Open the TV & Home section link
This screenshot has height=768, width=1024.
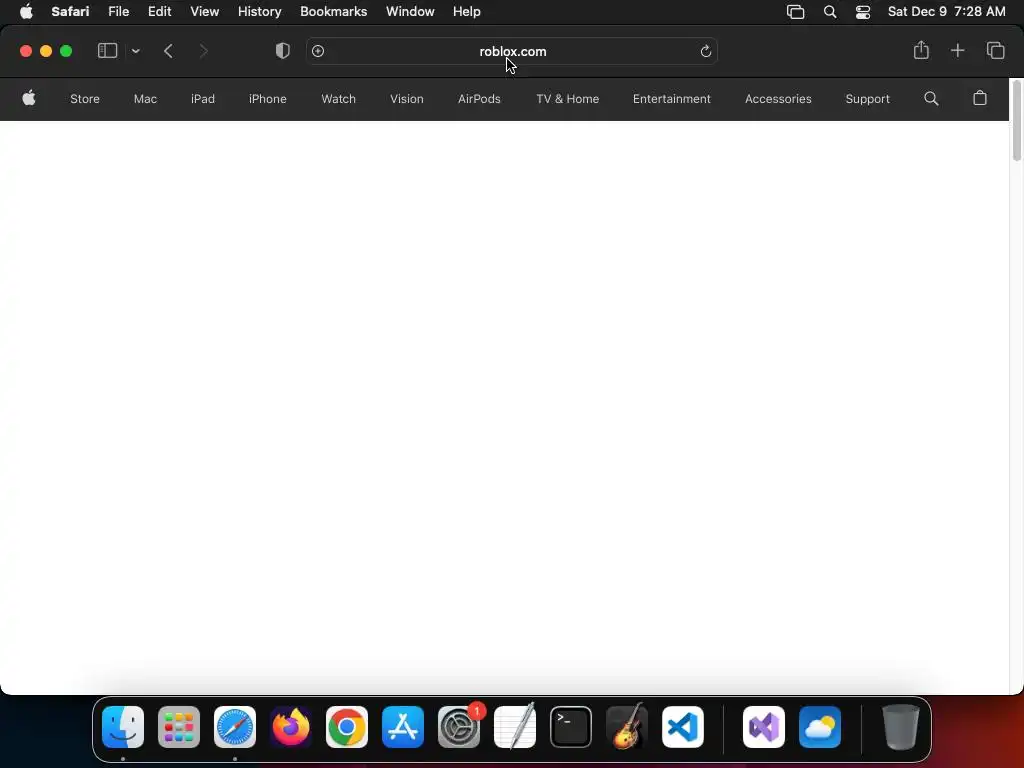point(568,99)
